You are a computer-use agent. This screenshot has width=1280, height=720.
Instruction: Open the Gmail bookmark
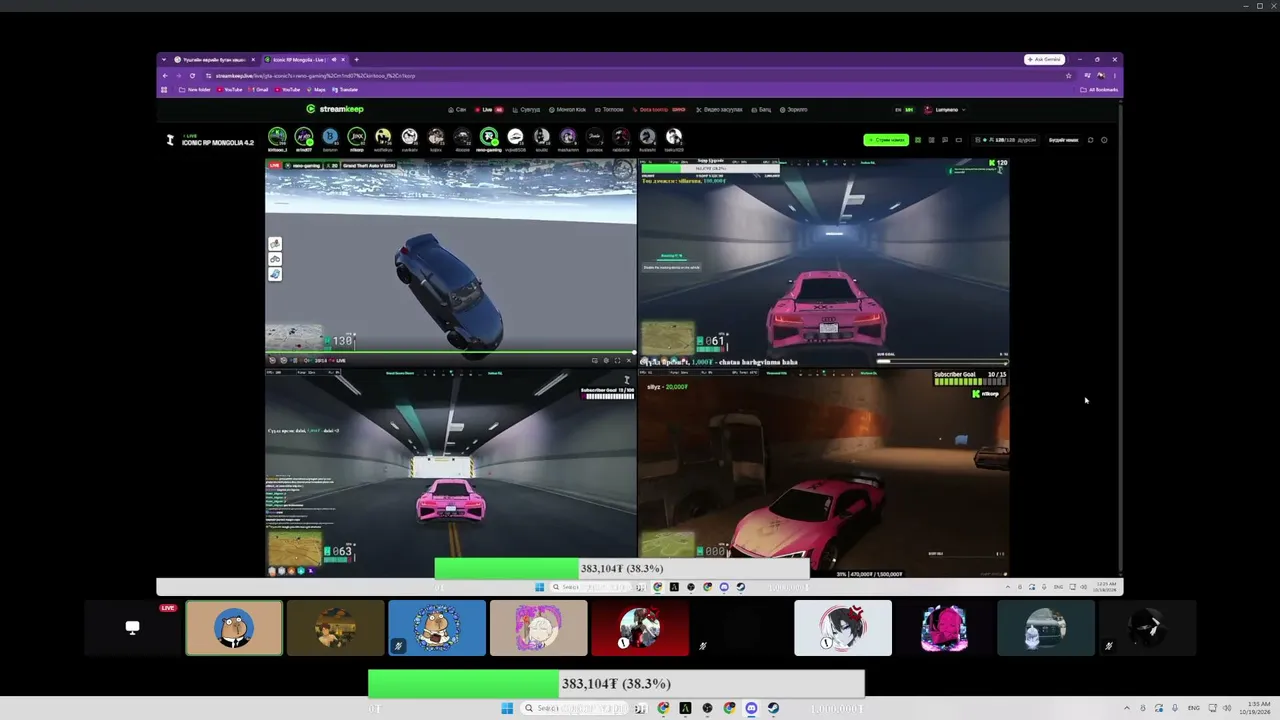[x=262, y=90]
